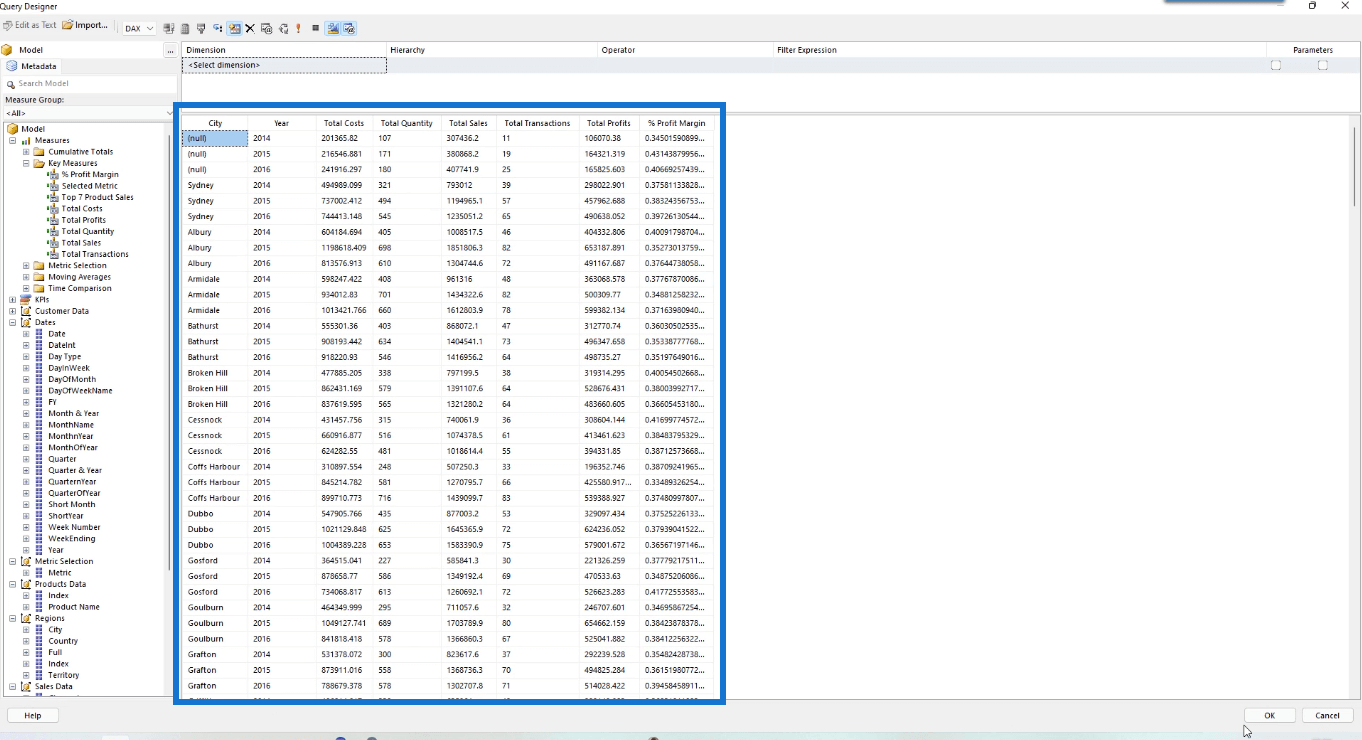Click the Cancel button
1362x740 pixels.
click(1327, 715)
